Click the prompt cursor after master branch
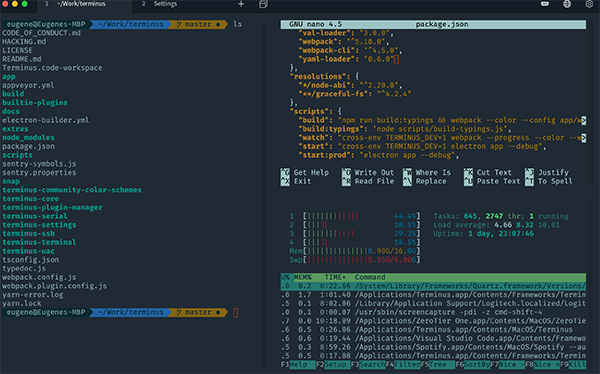600x374 pixels. (236, 312)
